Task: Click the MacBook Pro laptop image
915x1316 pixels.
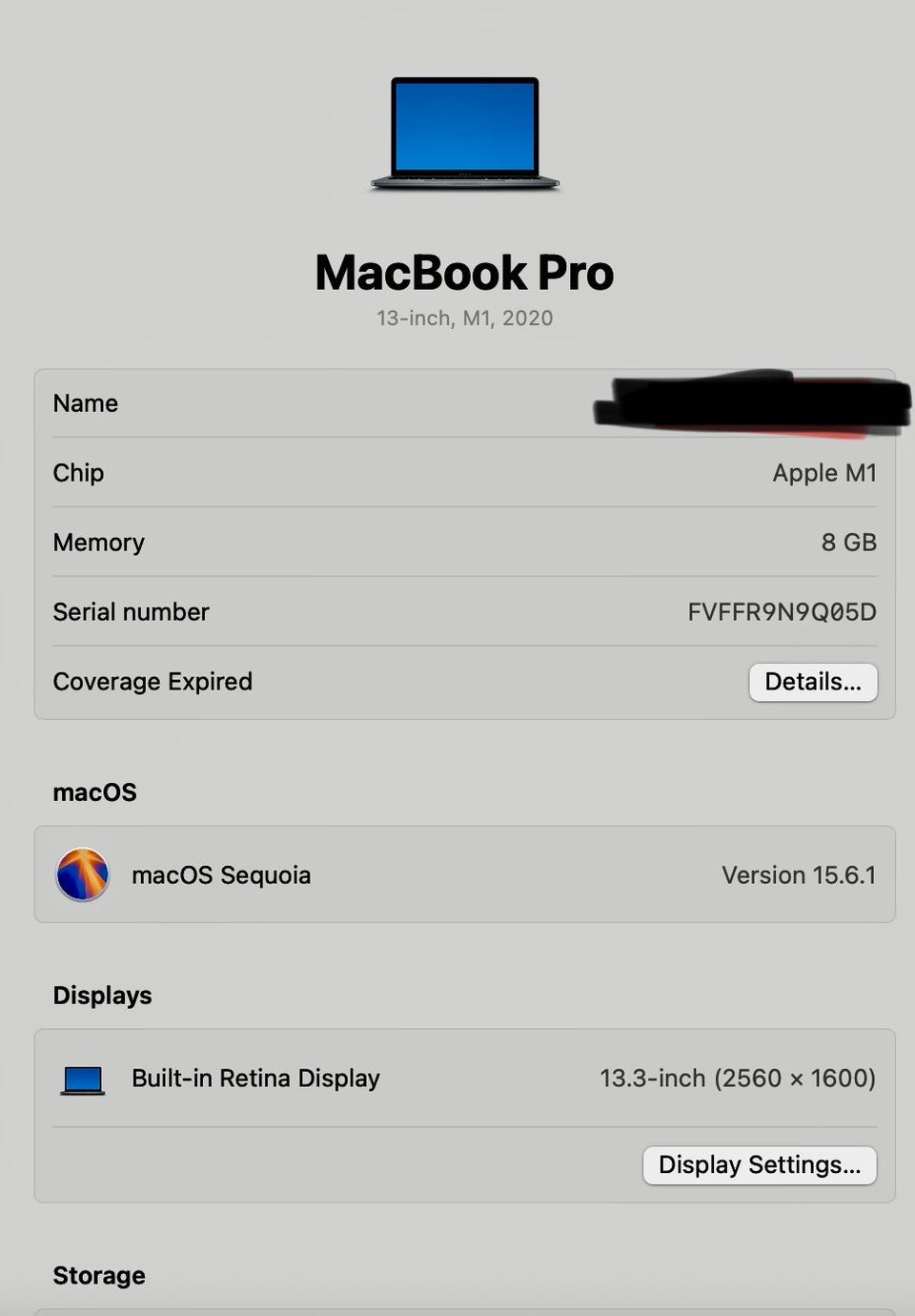Action: [465, 134]
